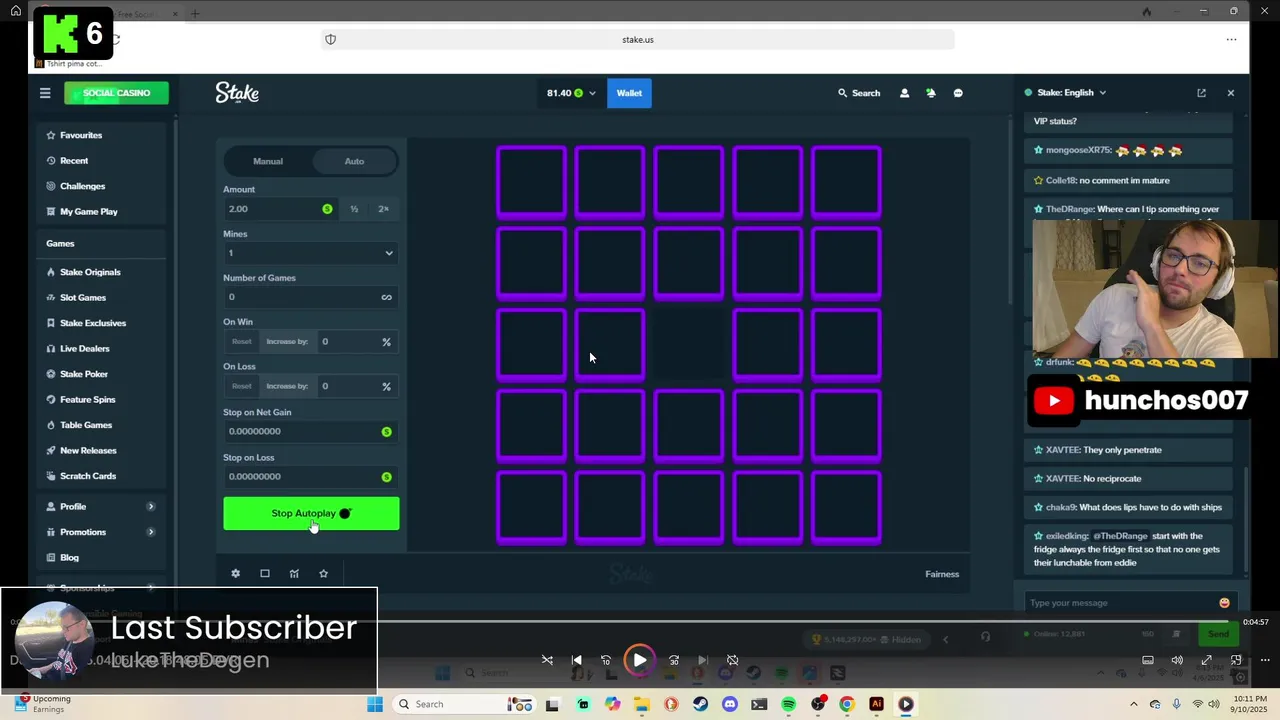Open game settings gear icon
The image size is (1280, 720).
click(236, 574)
